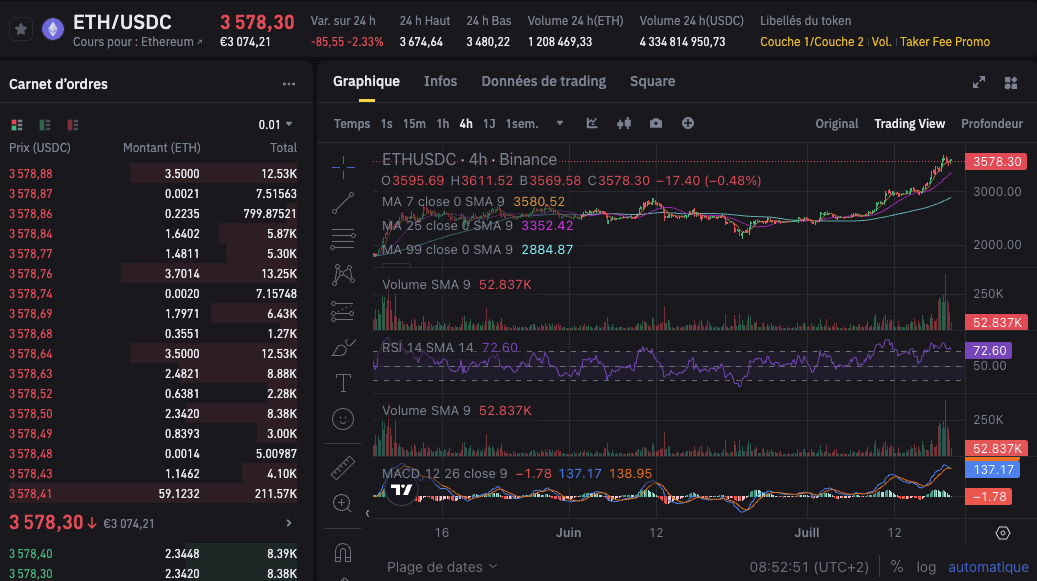Open technical indicators chart icon
This screenshot has height=581, width=1037.
(x=592, y=124)
